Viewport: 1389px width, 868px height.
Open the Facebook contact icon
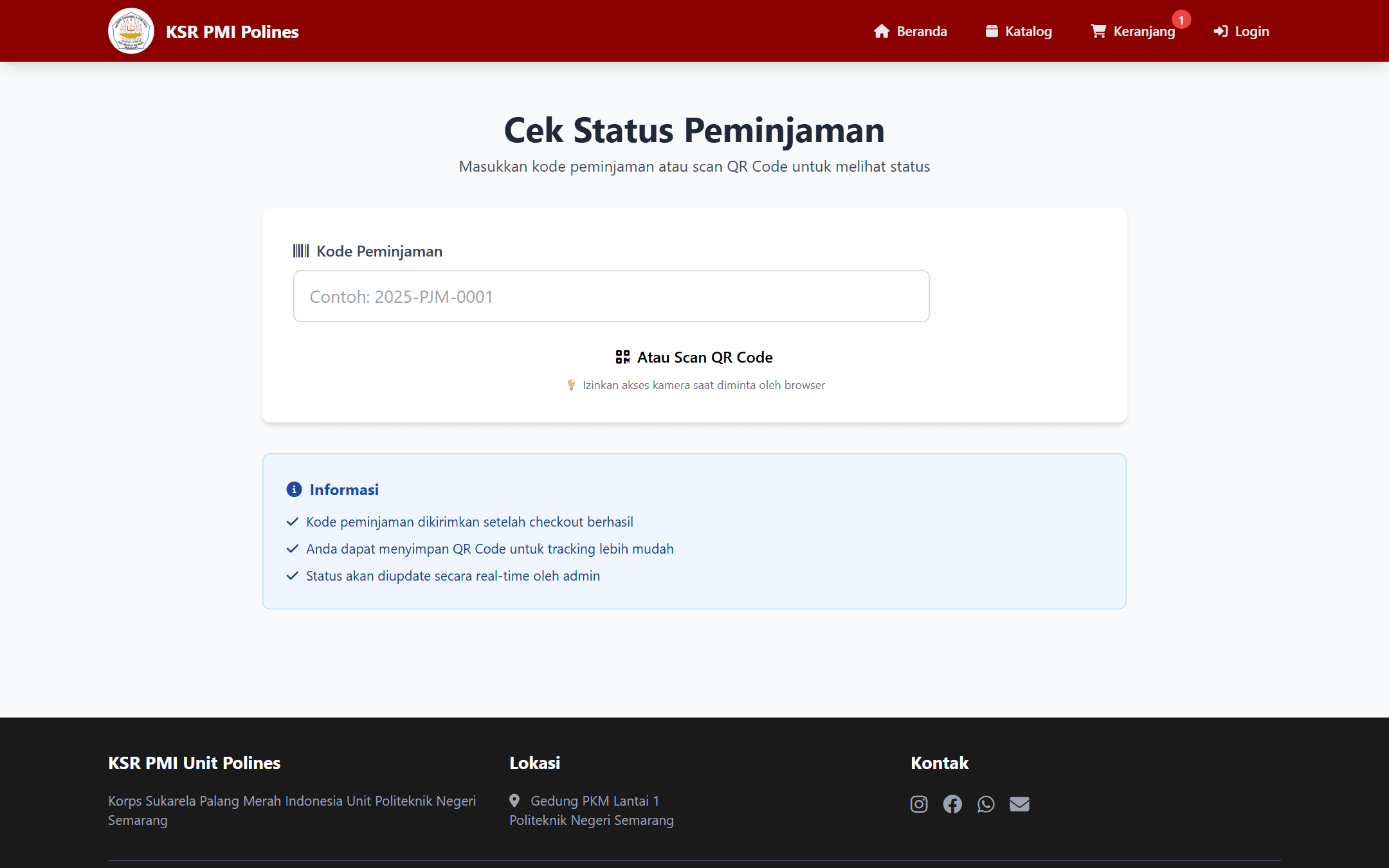point(952,804)
